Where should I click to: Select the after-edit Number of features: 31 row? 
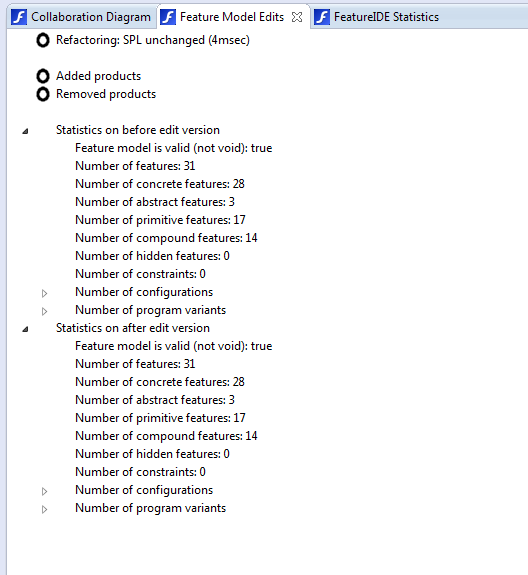[135, 364]
